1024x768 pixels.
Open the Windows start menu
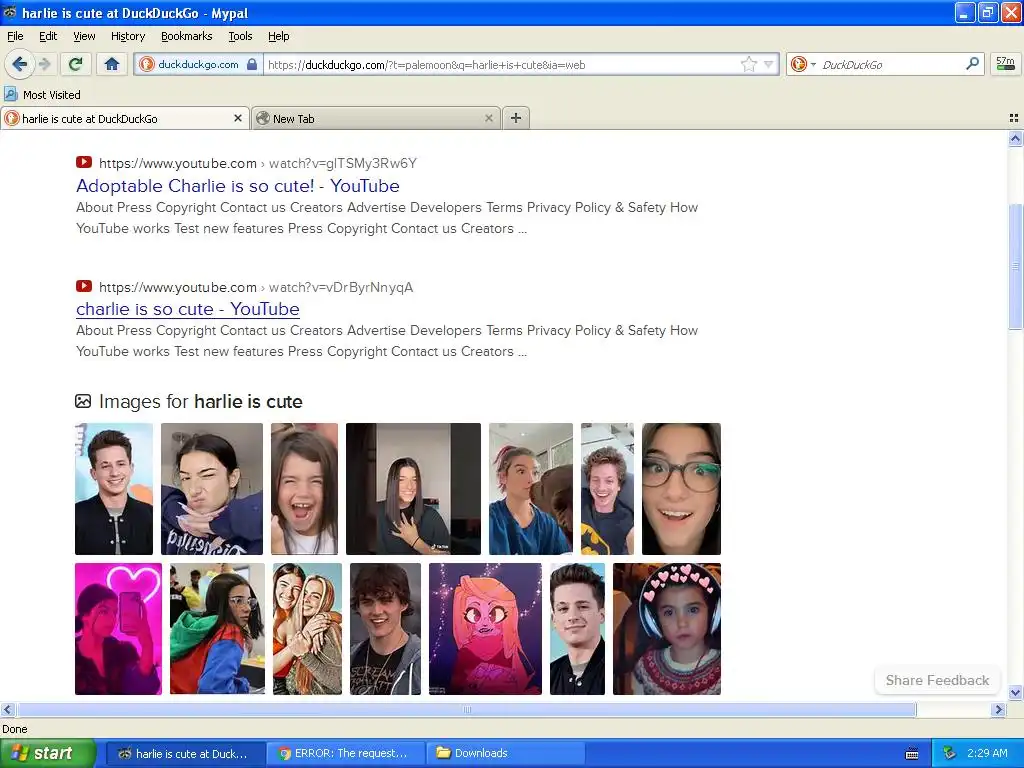pyautogui.click(x=47, y=753)
